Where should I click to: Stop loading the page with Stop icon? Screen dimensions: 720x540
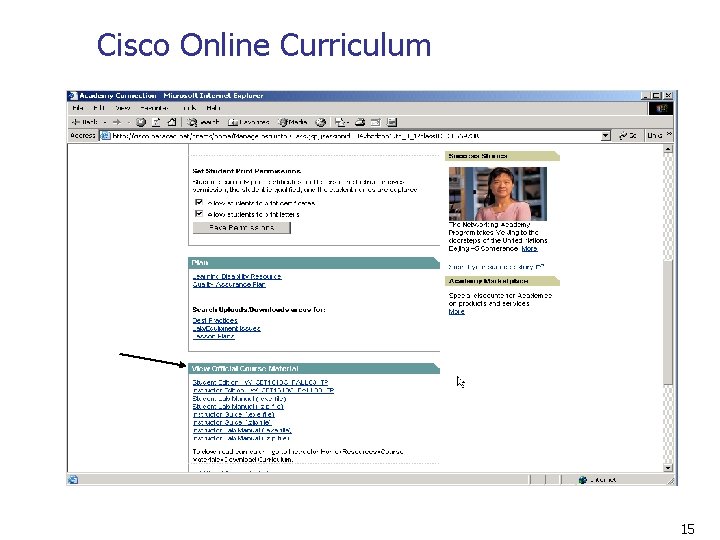[x=141, y=122]
